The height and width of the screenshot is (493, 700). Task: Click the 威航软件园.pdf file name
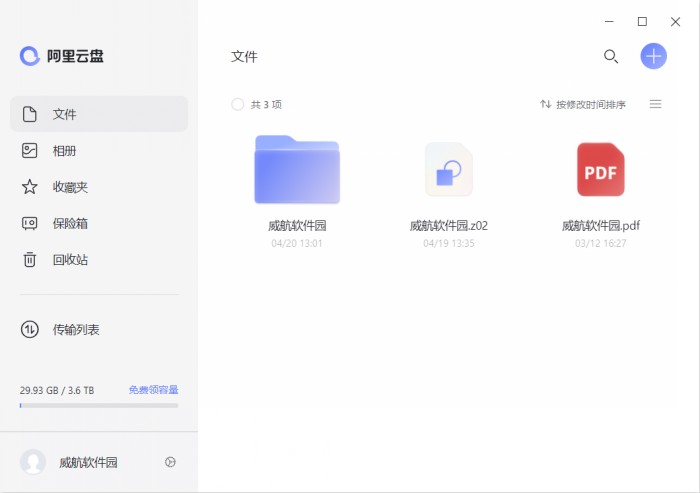click(x=601, y=226)
